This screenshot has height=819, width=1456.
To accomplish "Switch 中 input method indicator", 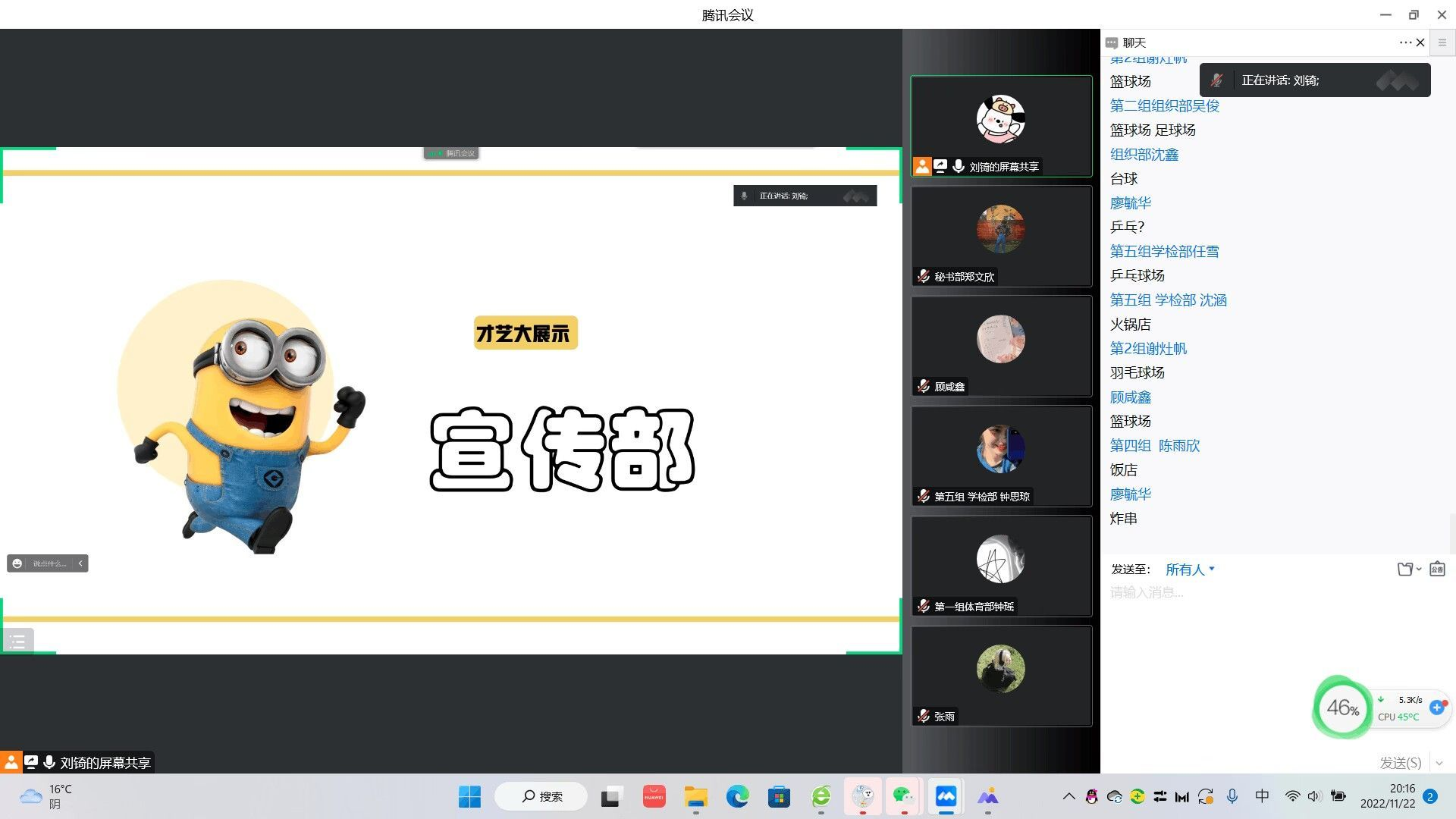I will click(1262, 796).
